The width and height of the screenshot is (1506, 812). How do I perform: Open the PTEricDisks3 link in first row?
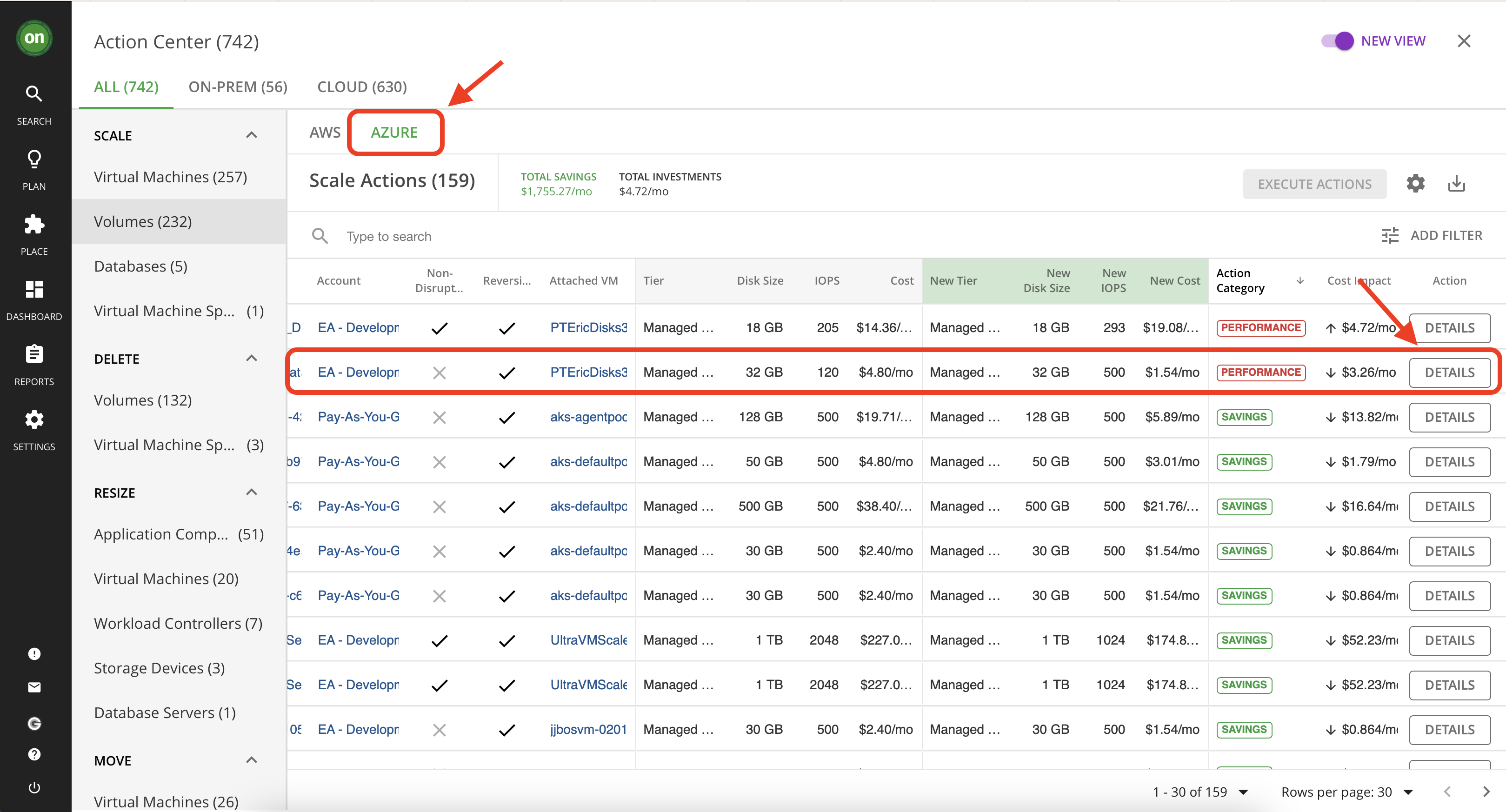click(588, 328)
